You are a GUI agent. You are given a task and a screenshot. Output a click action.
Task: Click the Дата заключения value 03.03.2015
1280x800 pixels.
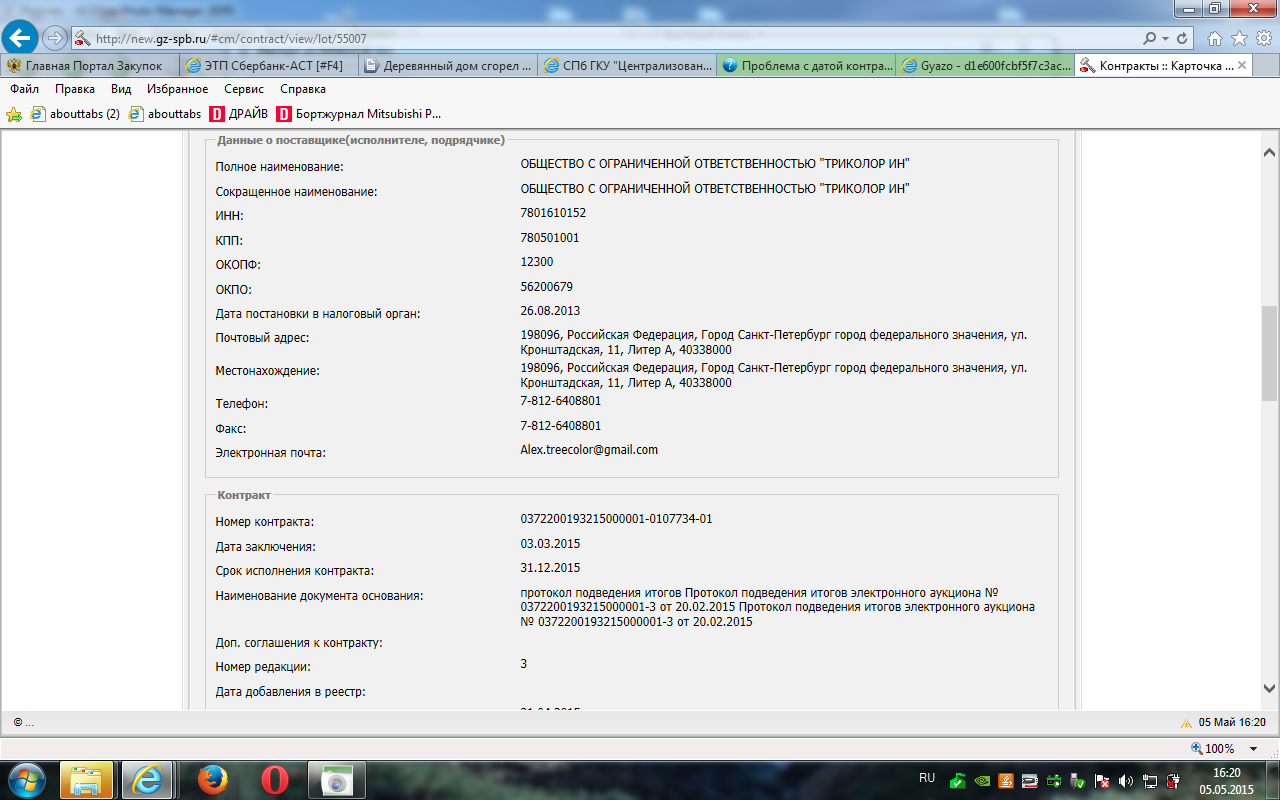550,544
